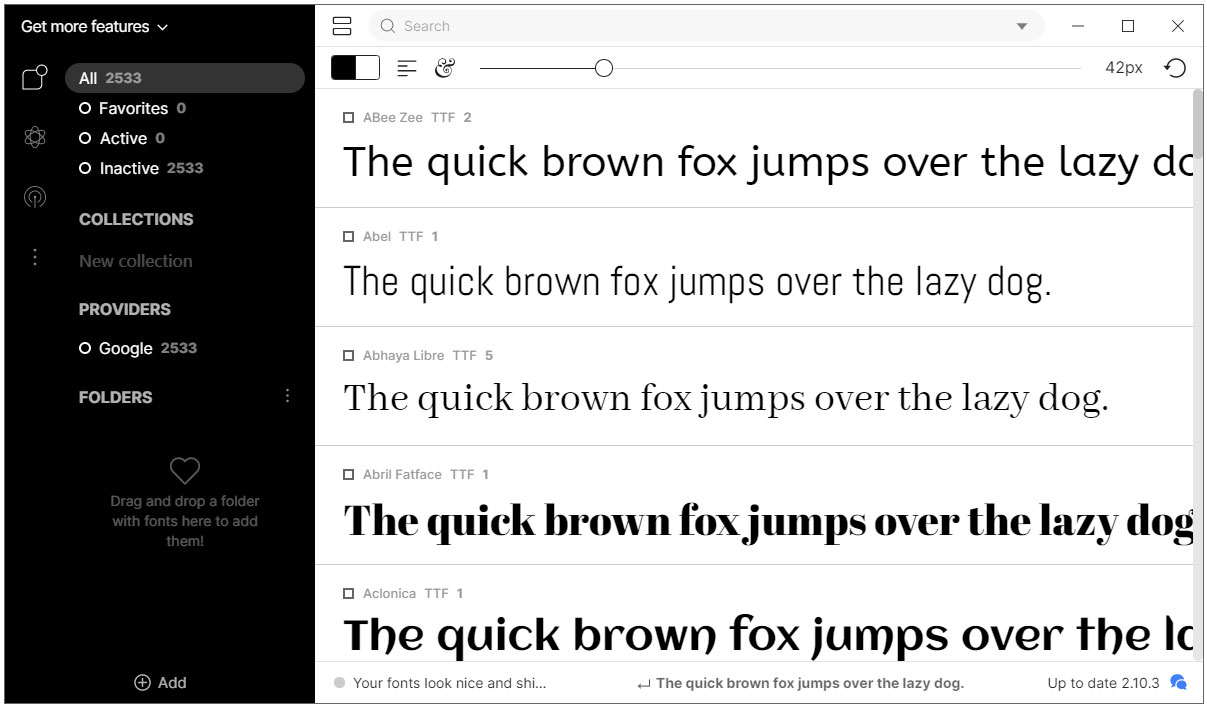The height and width of the screenshot is (706, 1207).
Task: Open the ampersand glyphs icon
Action: (445, 68)
